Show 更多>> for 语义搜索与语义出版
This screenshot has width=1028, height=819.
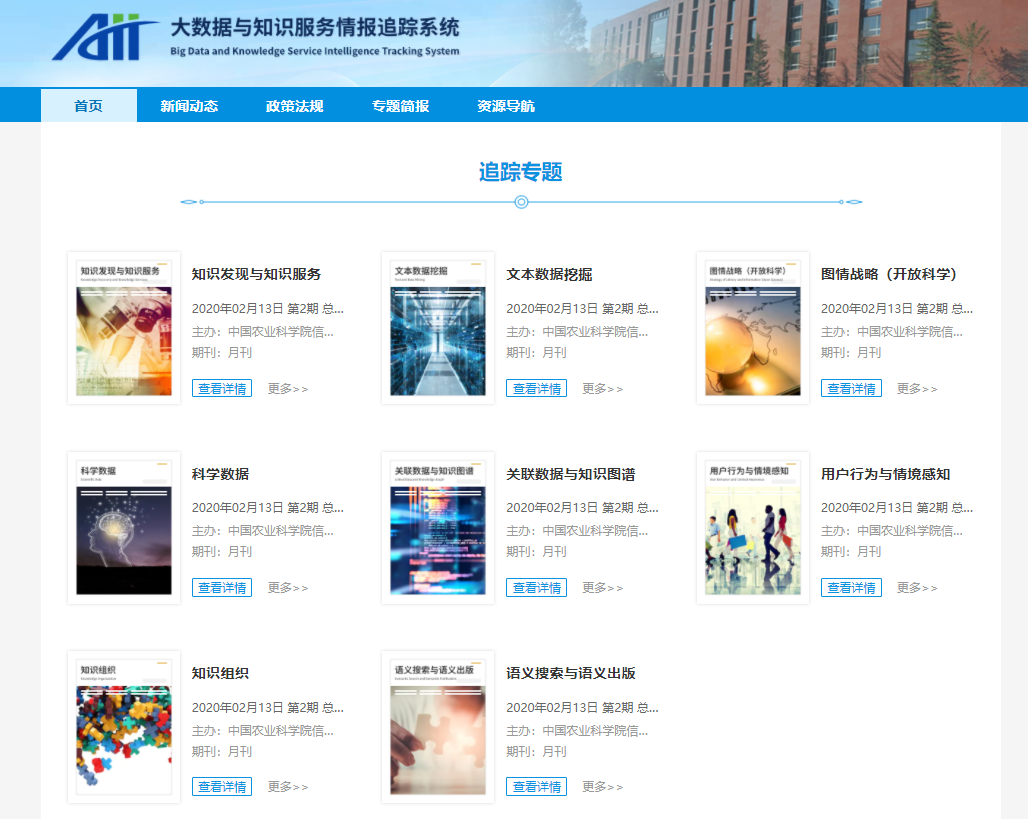tap(602, 787)
